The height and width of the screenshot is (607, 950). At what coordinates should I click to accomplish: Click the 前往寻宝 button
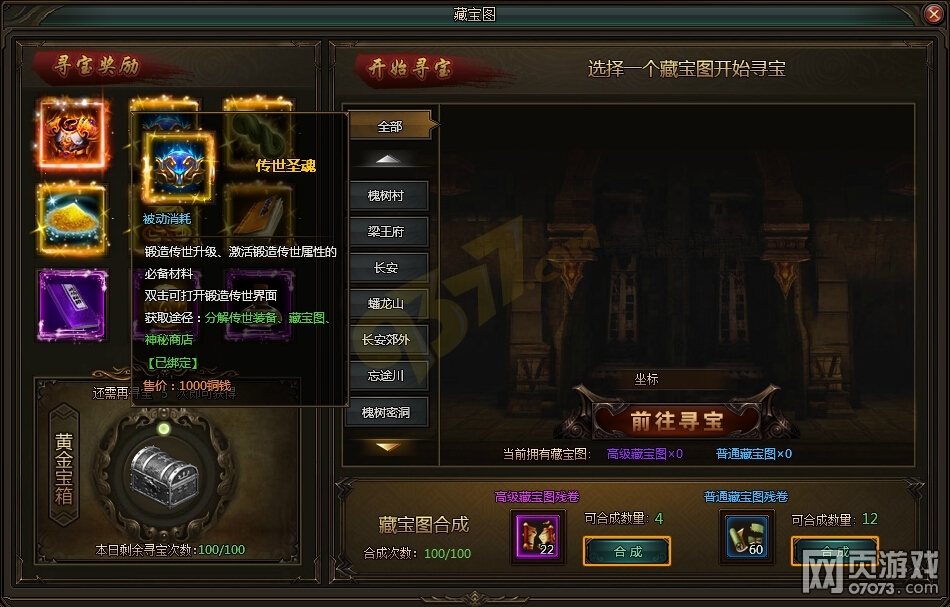tap(677, 420)
